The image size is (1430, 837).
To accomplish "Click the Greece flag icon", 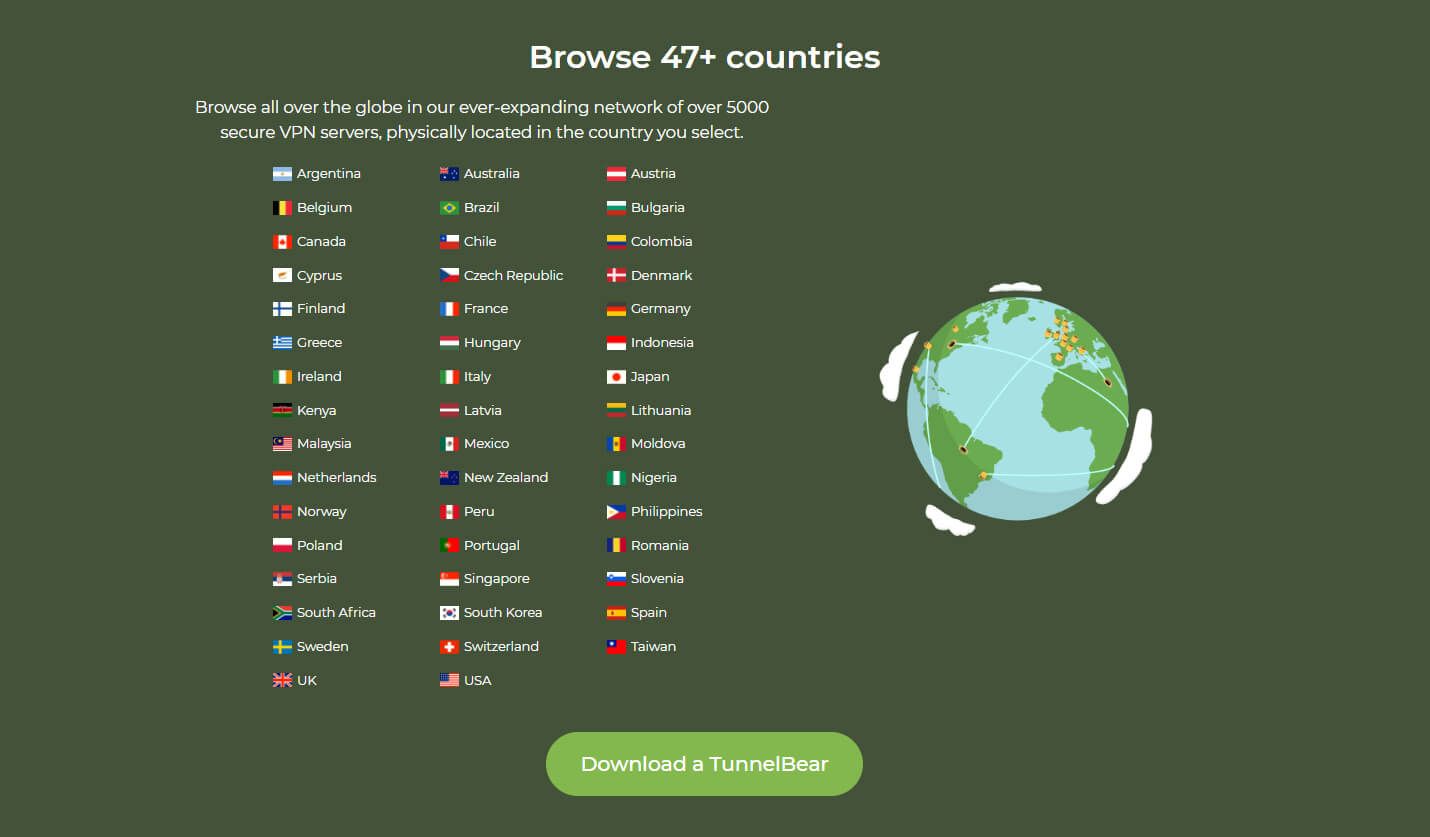I will pyautogui.click(x=282, y=343).
